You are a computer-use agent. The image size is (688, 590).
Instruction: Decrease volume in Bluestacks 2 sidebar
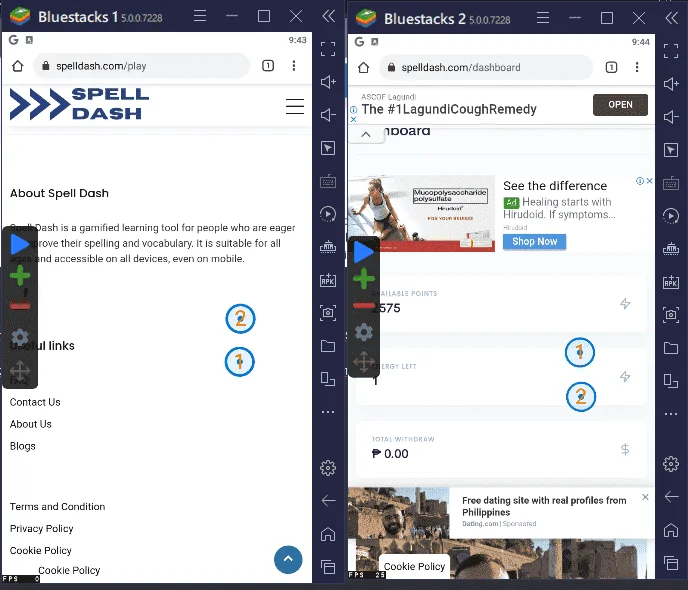coord(671,117)
